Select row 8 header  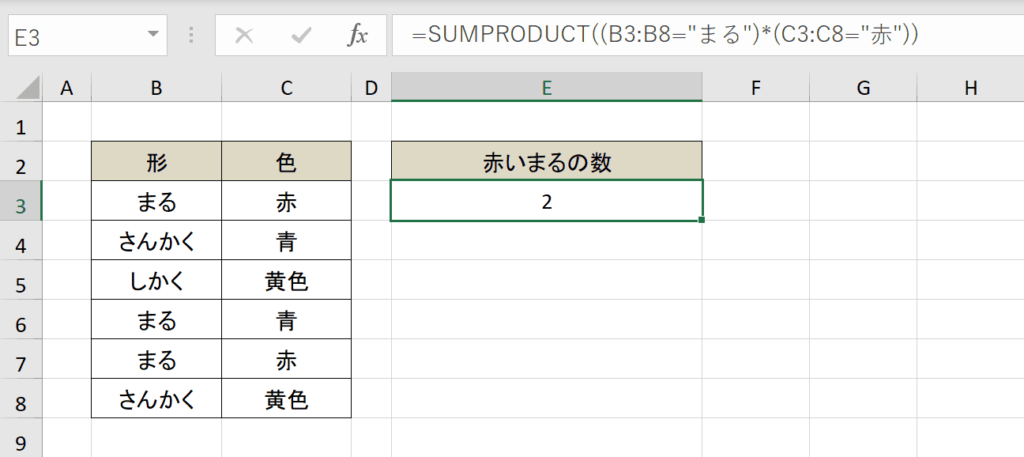point(21,400)
